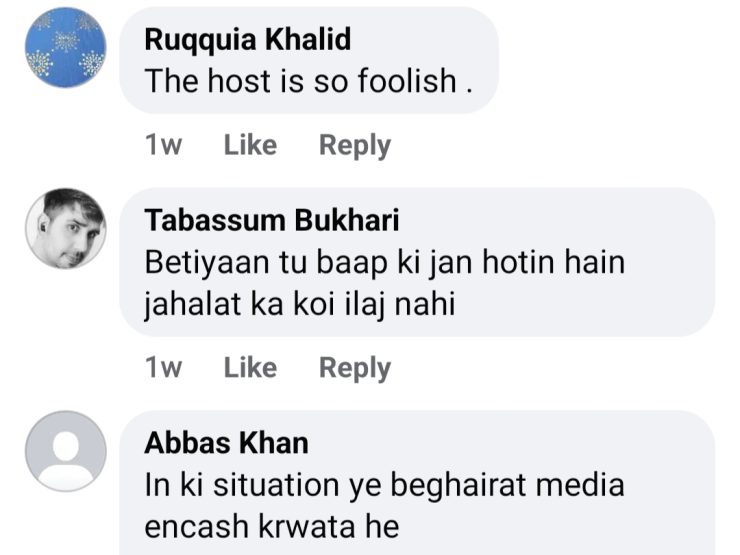This screenshot has height=555, width=740.
Task: Like Ruqquia Khalid's comment
Action: click(x=250, y=146)
